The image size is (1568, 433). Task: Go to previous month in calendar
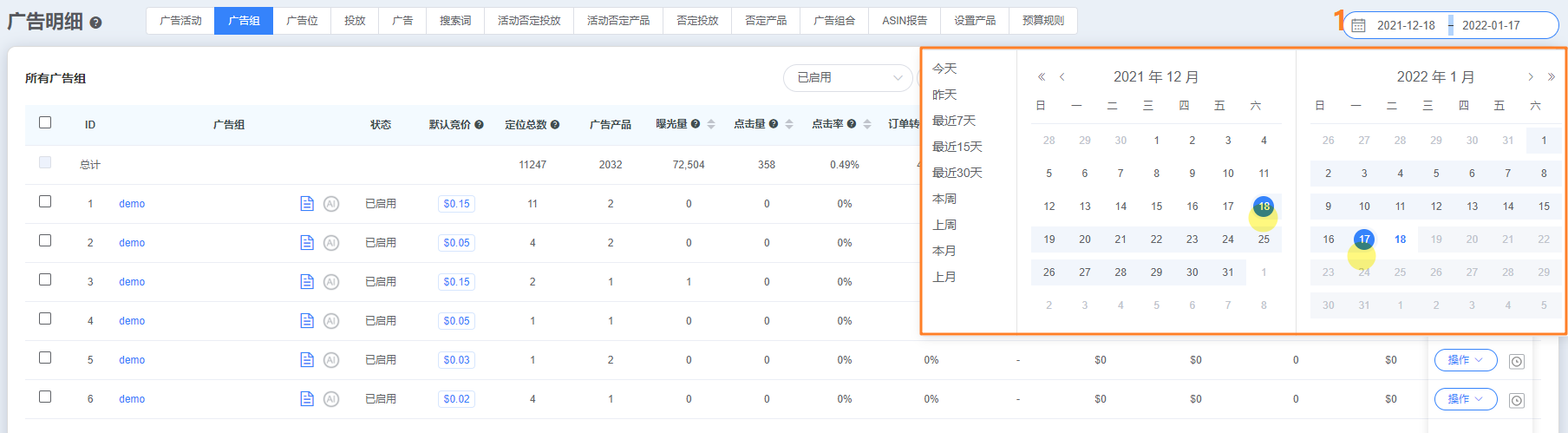click(1062, 77)
